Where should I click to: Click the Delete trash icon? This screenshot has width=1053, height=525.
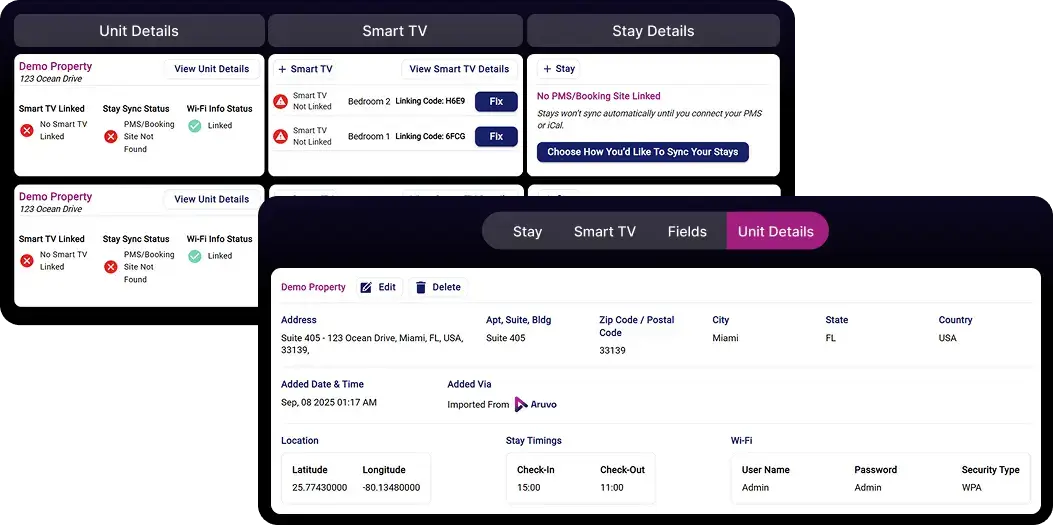(x=421, y=287)
